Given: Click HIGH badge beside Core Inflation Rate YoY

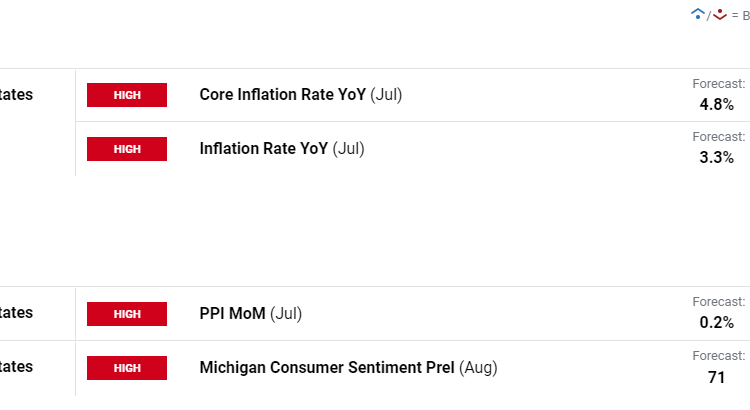Looking at the screenshot, I should pyautogui.click(x=127, y=95).
